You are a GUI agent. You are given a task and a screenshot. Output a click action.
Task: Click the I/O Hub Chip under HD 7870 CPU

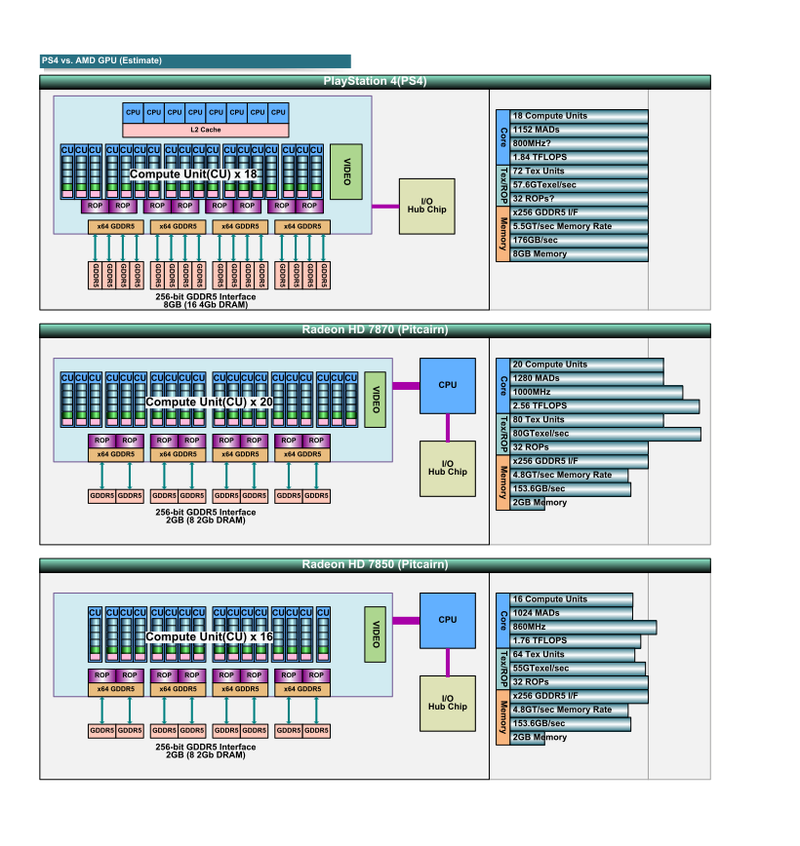[447, 467]
